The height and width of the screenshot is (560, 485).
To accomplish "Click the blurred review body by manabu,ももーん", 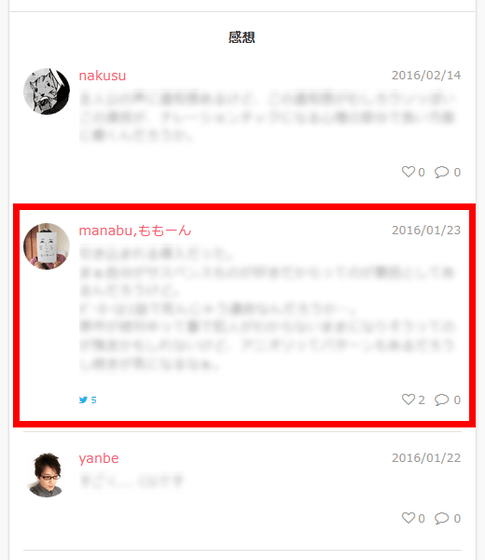I will [268, 309].
